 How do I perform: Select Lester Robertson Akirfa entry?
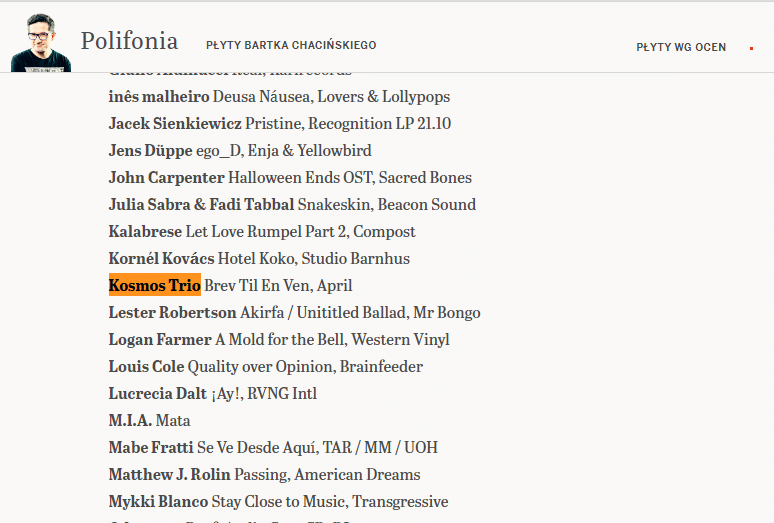coord(295,313)
